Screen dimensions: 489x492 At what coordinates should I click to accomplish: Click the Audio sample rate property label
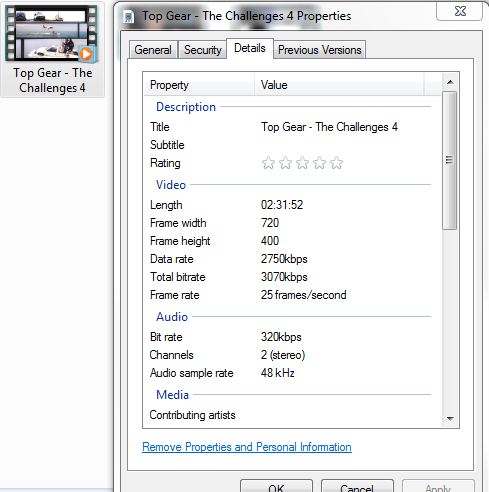[x=191, y=373]
